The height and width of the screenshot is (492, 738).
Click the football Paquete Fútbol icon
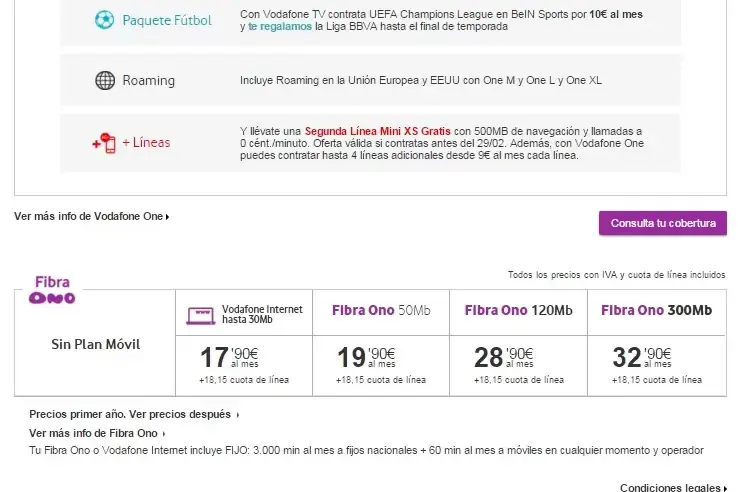[104, 20]
